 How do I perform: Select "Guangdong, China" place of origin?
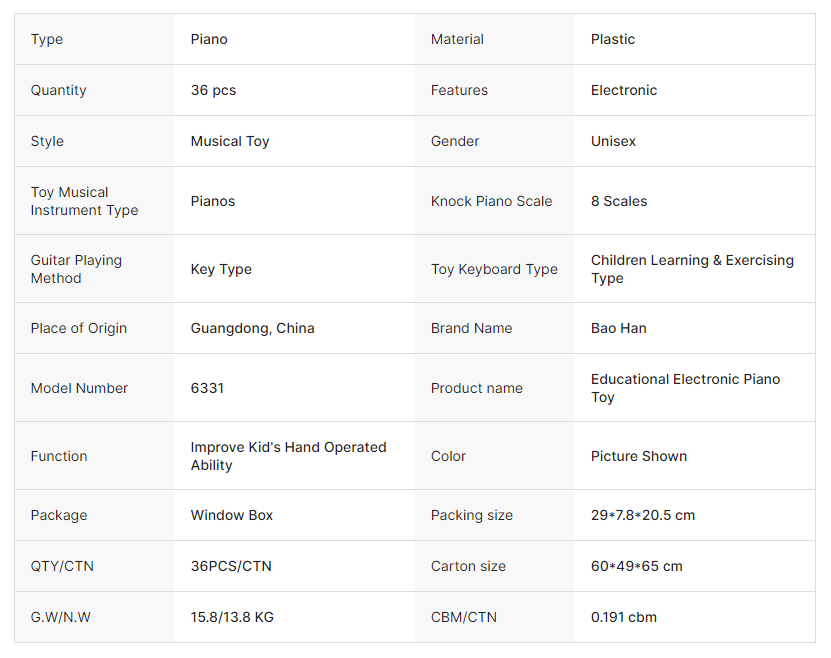(252, 328)
